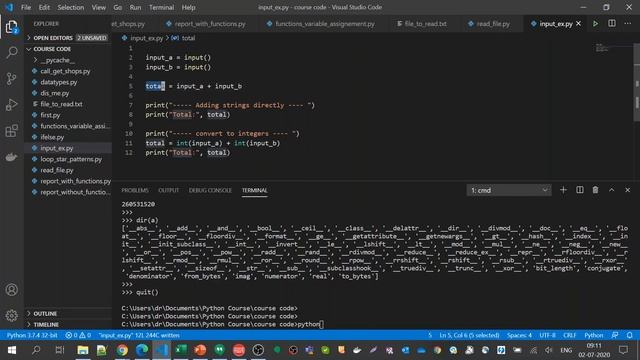Open datatypes.py in explorer
Image resolution: width=640 pixels, height=360 pixels.
pyautogui.click(x=59, y=82)
